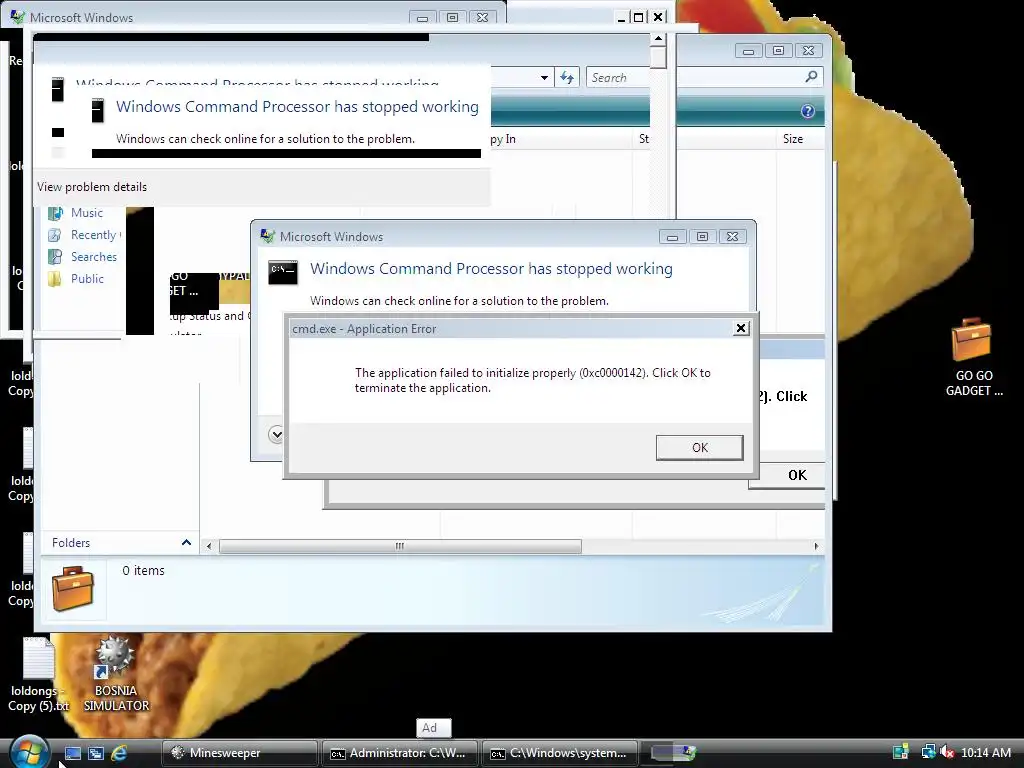Click View problem details in top dialog
1024x768 pixels.
pyautogui.click(x=92, y=187)
